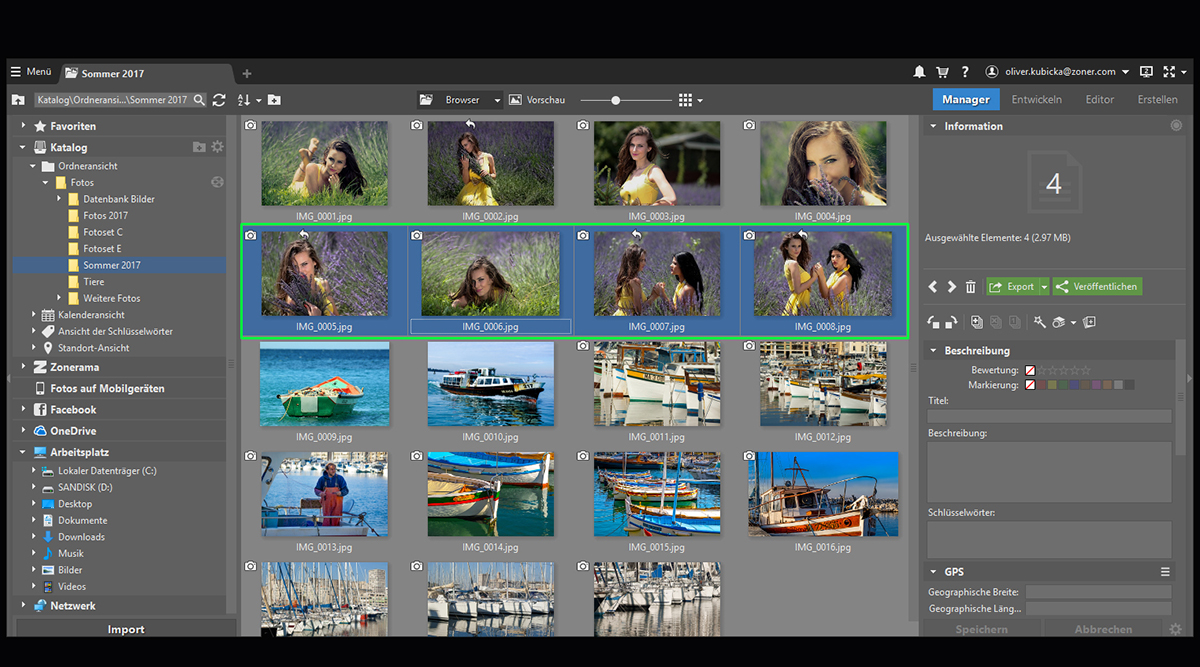Toggle the GPS panel menu lines
Screen dimensions: 1200x667
point(1165,571)
